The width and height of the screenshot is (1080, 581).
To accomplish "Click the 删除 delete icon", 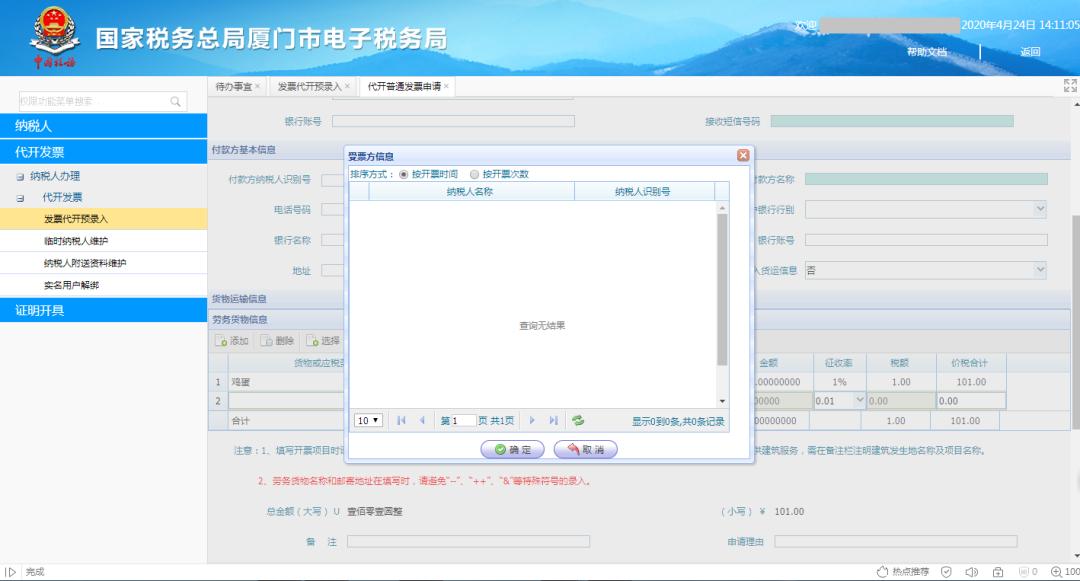I will point(265,339).
